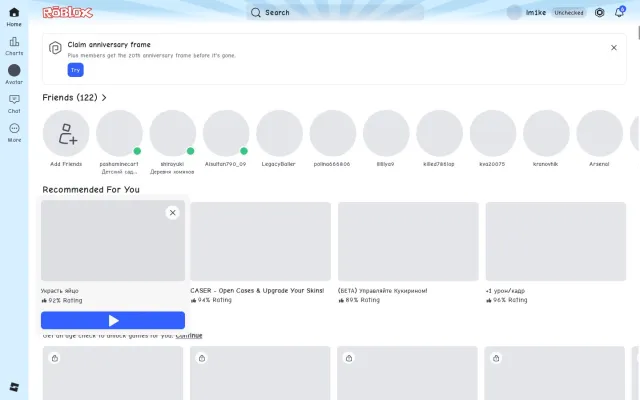Expand the Friends (122) chevron
The height and width of the screenshot is (400, 640).
[x=104, y=98]
